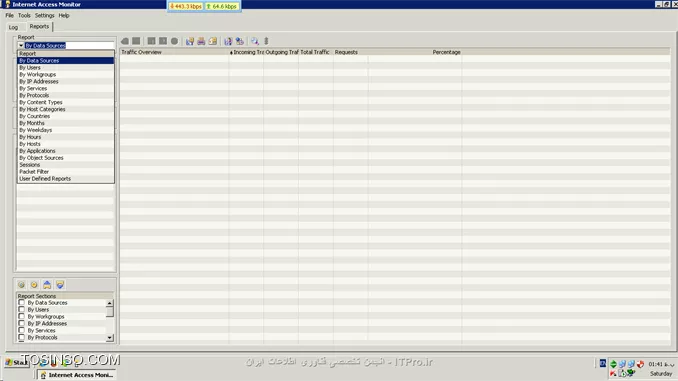The height and width of the screenshot is (381, 678).
Task: Click the magnifier search icon in toolbar
Action: click(x=255, y=41)
